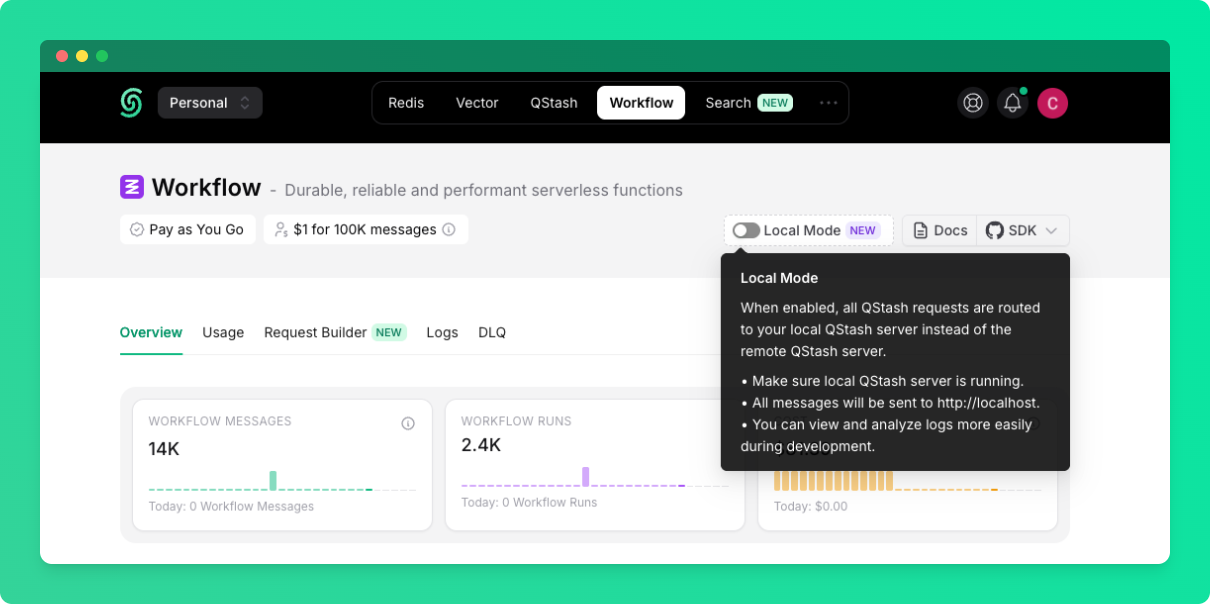Click the 14K workflow messages value
Screen dimensions: 1210x604
pos(164,449)
